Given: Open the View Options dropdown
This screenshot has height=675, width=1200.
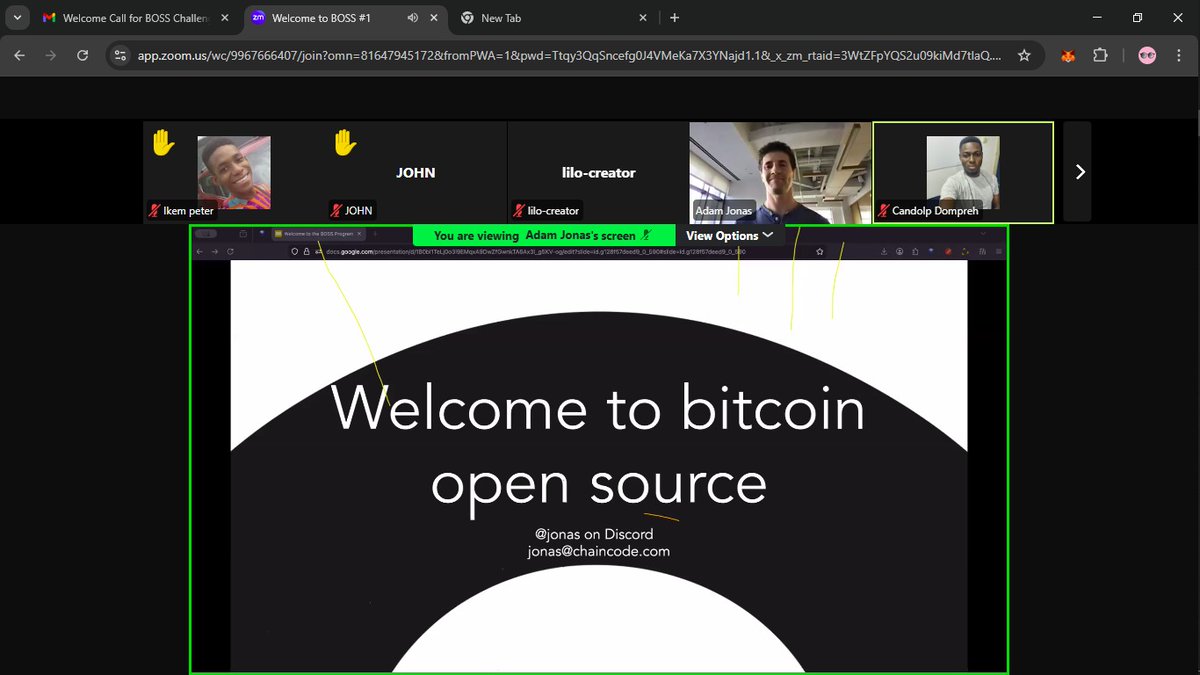Looking at the screenshot, I should 729,235.
